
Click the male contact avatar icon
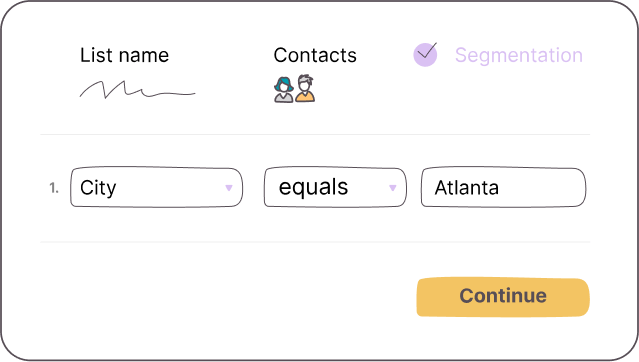coord(305,88)
